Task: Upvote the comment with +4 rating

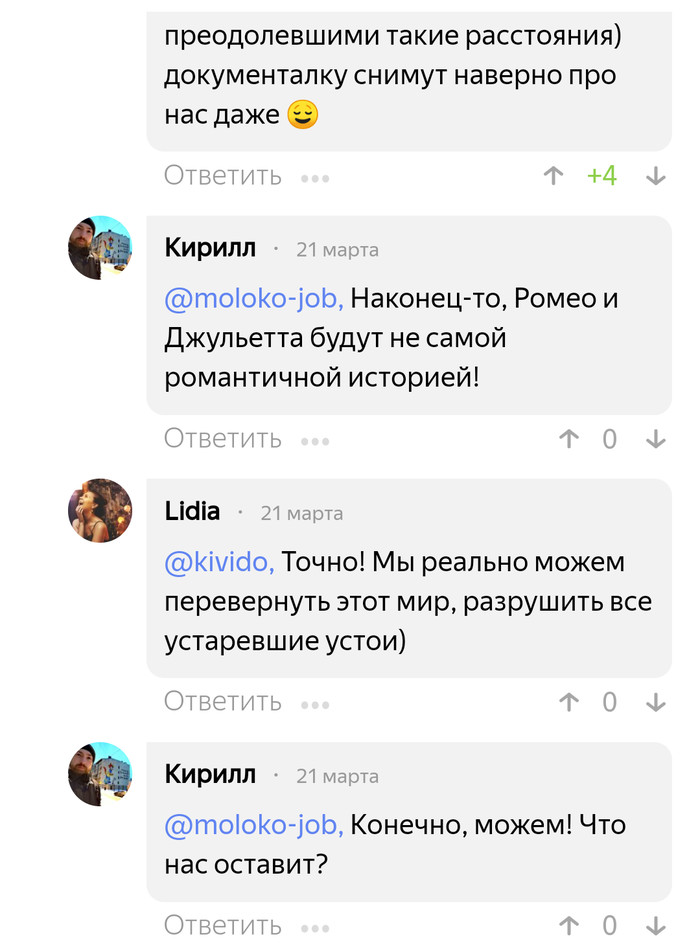Action: tap(553, 176)
